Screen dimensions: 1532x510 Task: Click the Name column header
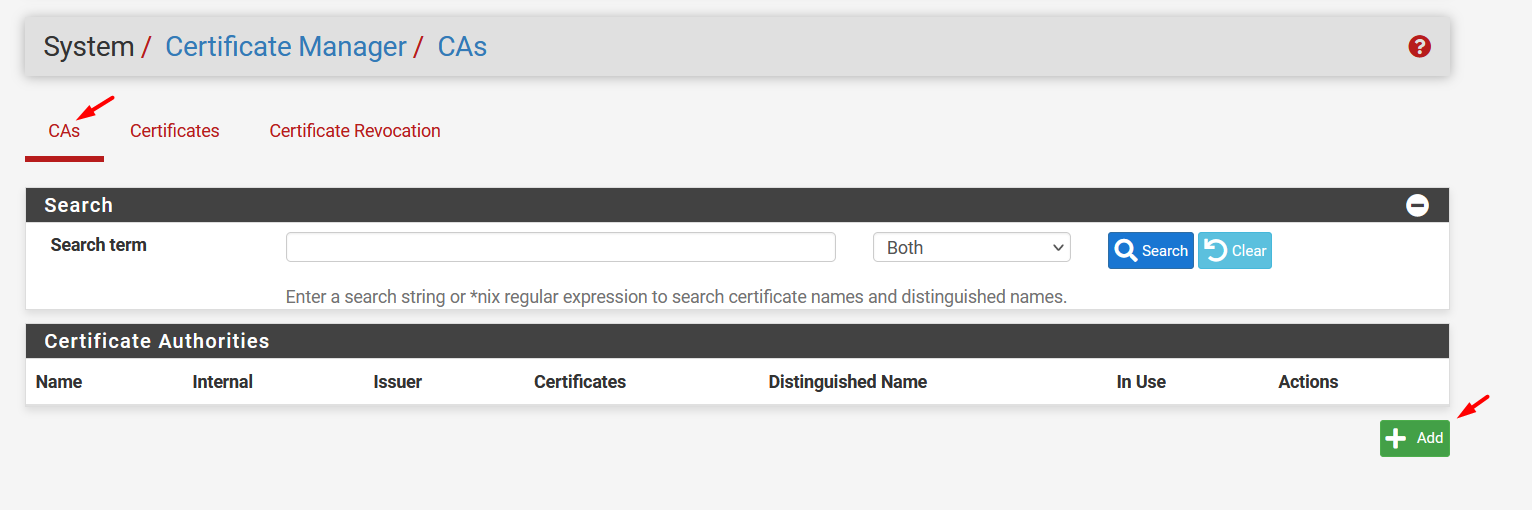pos(59,382)
